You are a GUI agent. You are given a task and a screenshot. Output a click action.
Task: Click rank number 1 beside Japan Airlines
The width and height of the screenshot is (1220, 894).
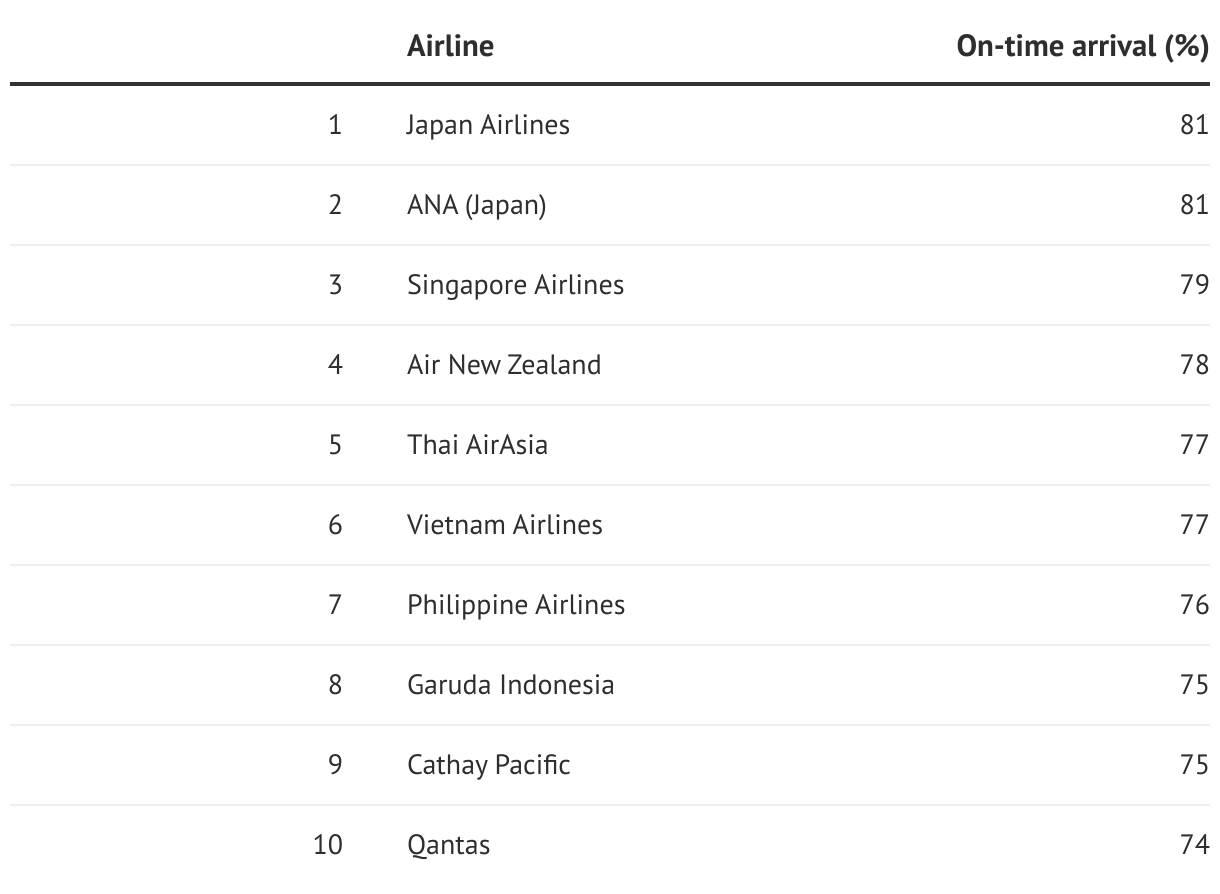[334, 125]
